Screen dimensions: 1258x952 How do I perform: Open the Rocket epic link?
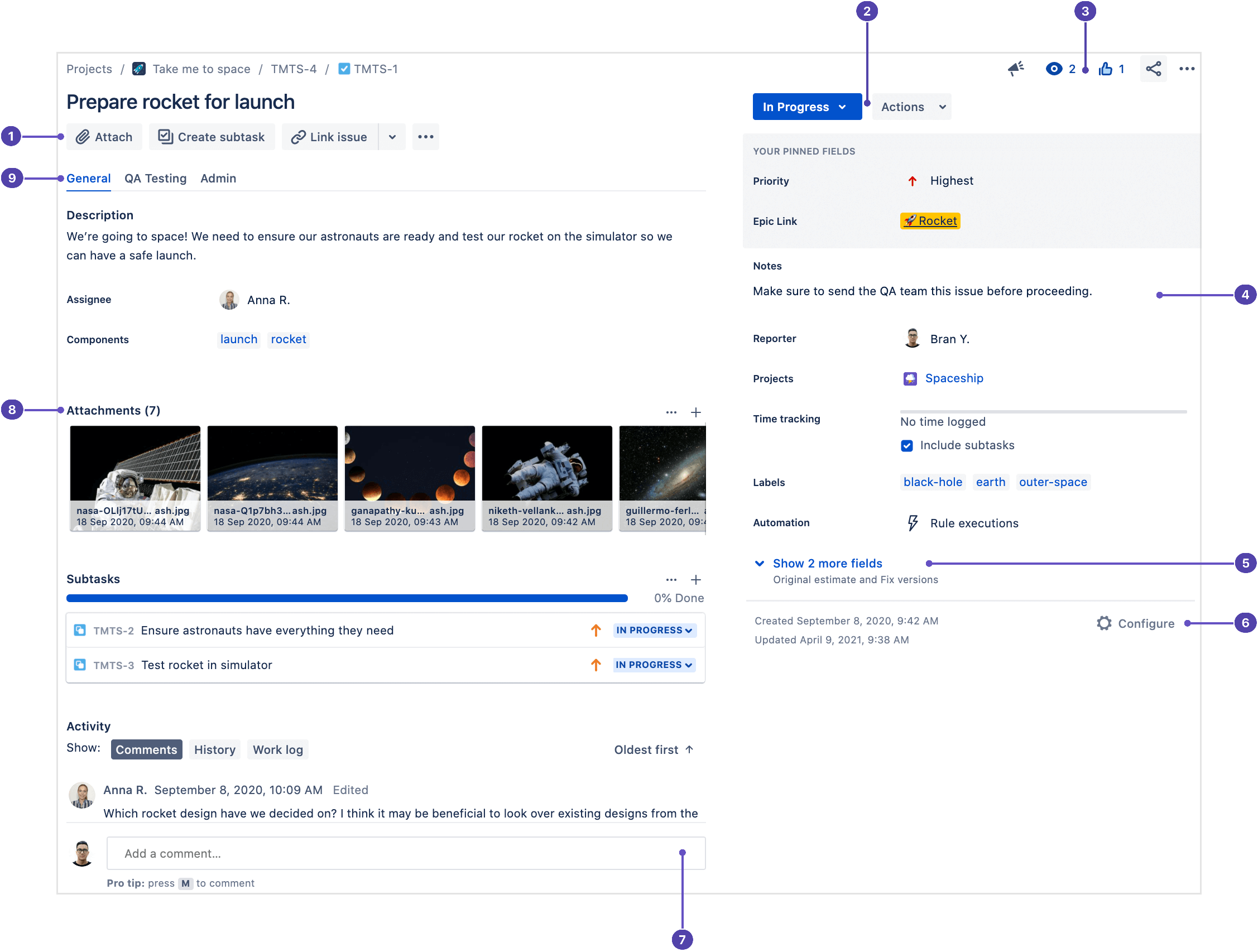(x=929, y=220)
